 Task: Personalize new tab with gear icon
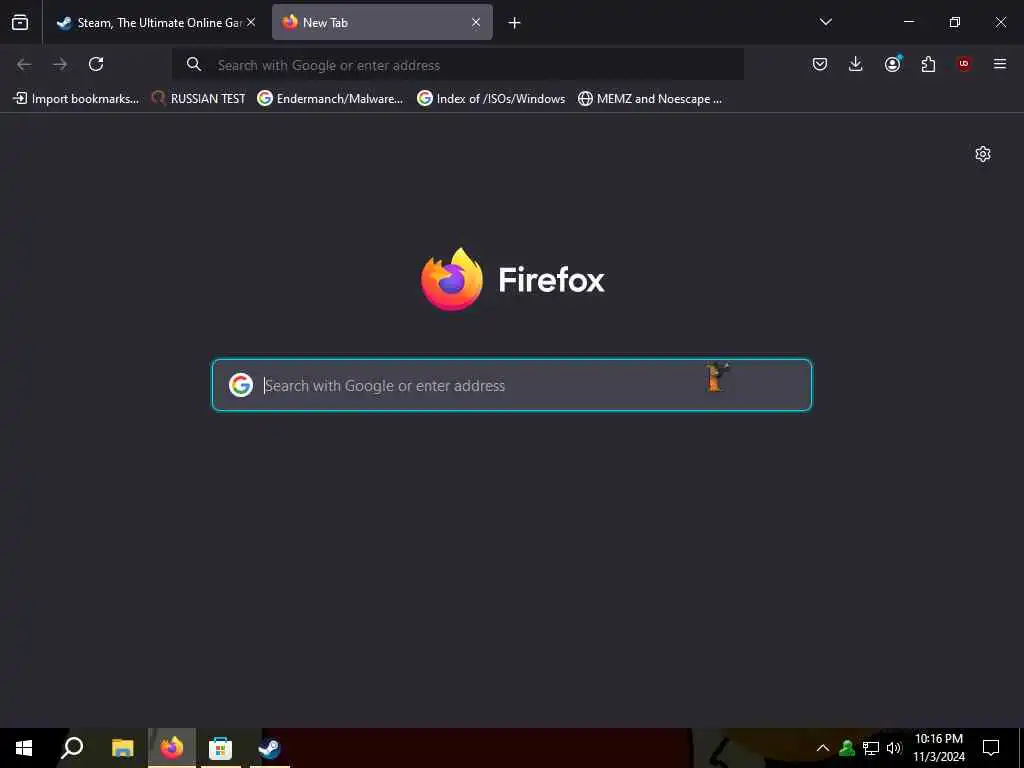point(983,154)
